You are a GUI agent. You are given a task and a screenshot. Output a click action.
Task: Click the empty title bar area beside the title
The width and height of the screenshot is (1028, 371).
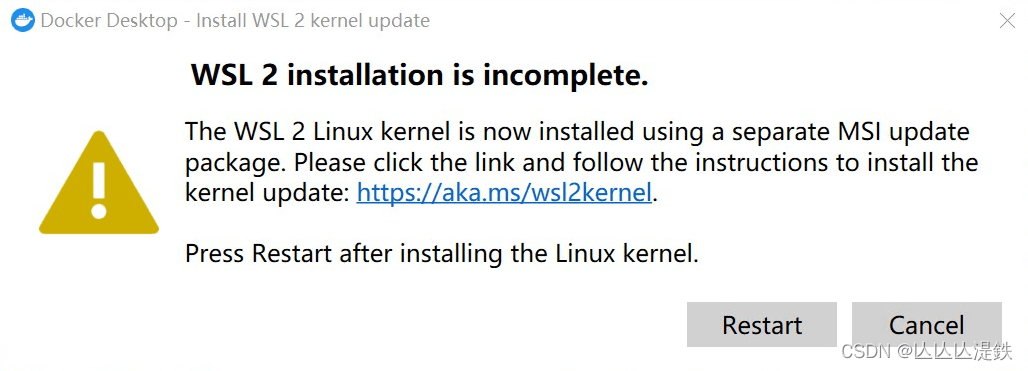708,20
